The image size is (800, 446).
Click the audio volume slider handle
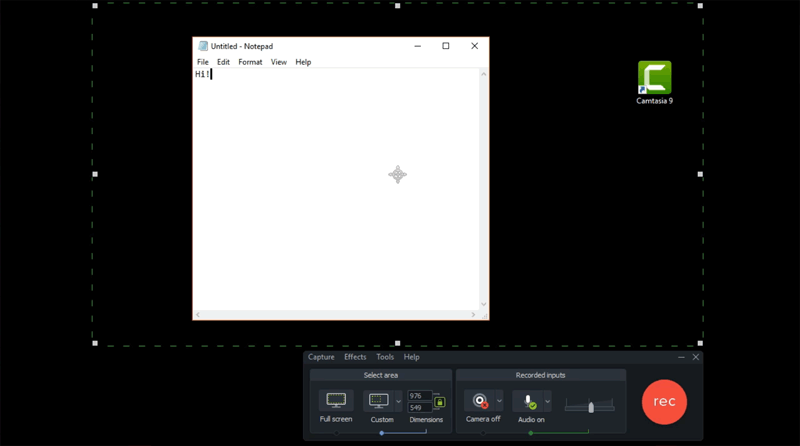(x=591, y=406)
